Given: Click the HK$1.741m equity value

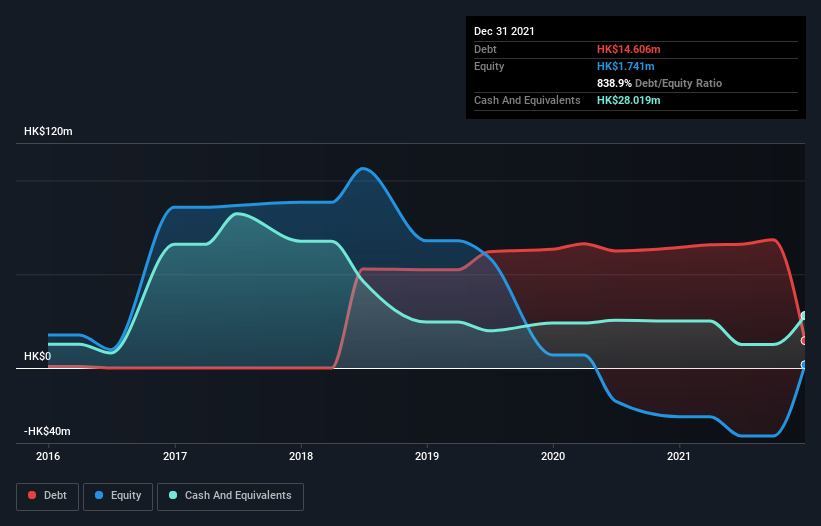Looking at the screenshot, I should (x=626, y=66).
